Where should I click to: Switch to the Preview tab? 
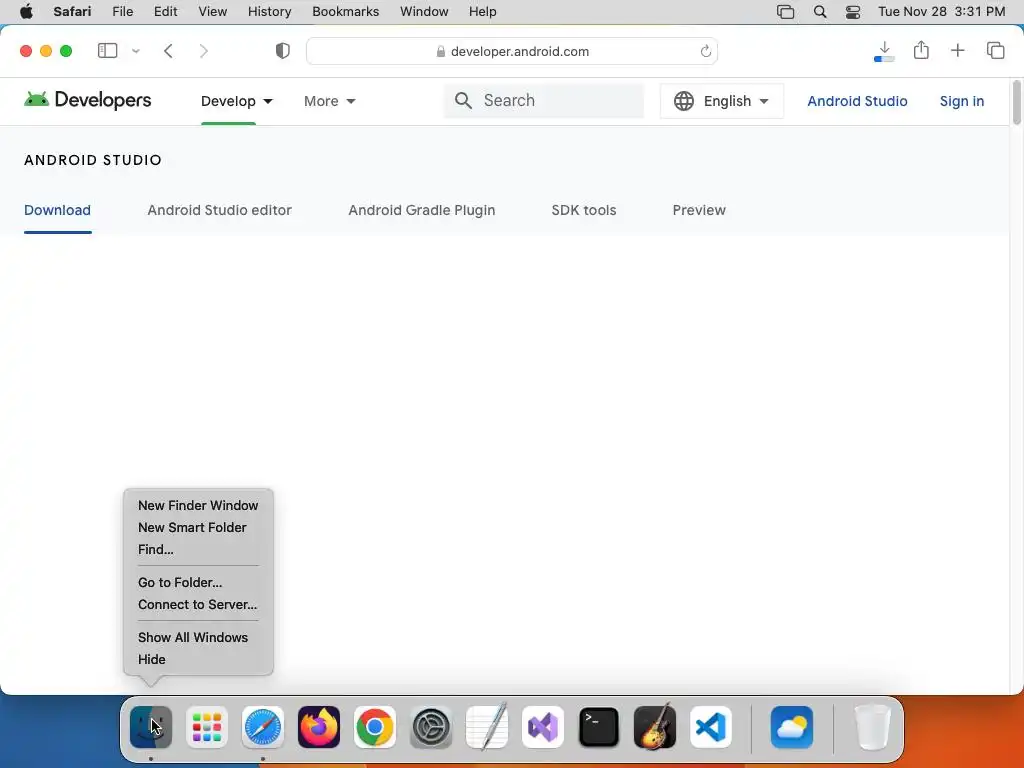(x=699, y=210)
